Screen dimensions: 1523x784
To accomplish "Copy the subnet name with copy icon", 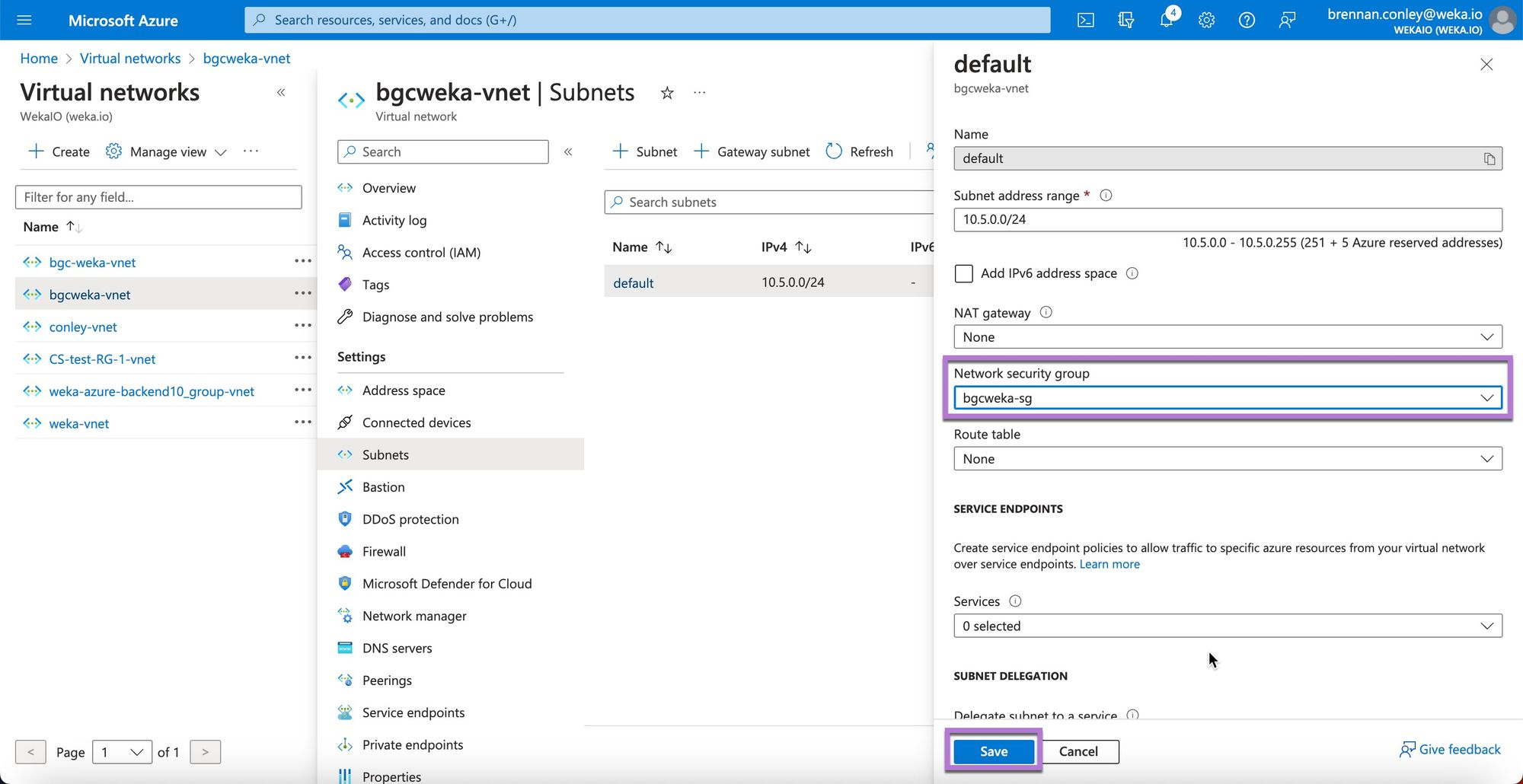I will click(1489, 159).
